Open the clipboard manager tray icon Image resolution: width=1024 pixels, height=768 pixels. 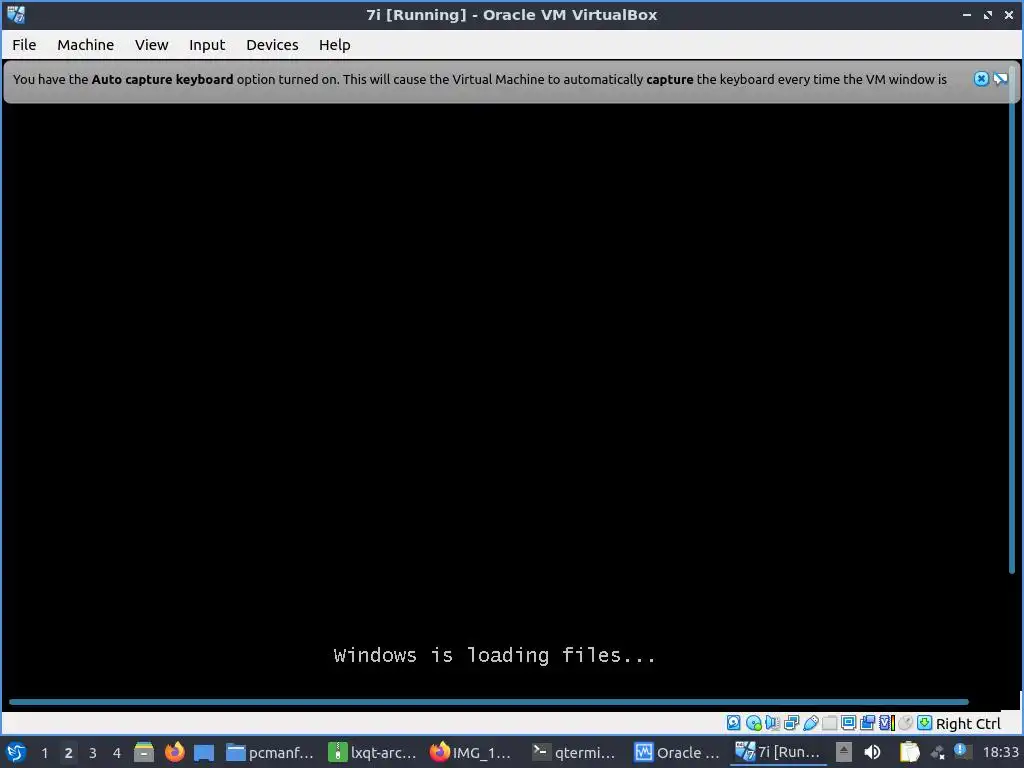click(x=909, y=752)
